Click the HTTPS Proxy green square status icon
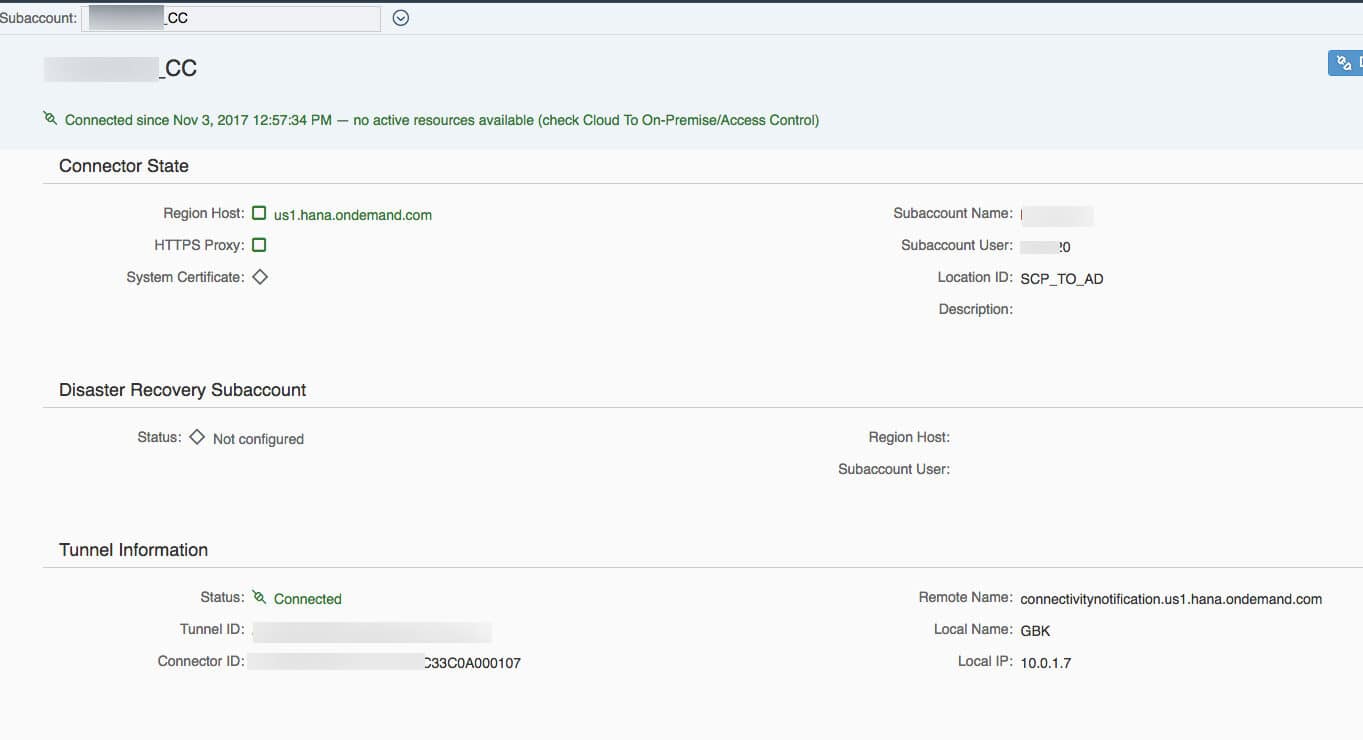1363x740 pixels. [259, 245]
